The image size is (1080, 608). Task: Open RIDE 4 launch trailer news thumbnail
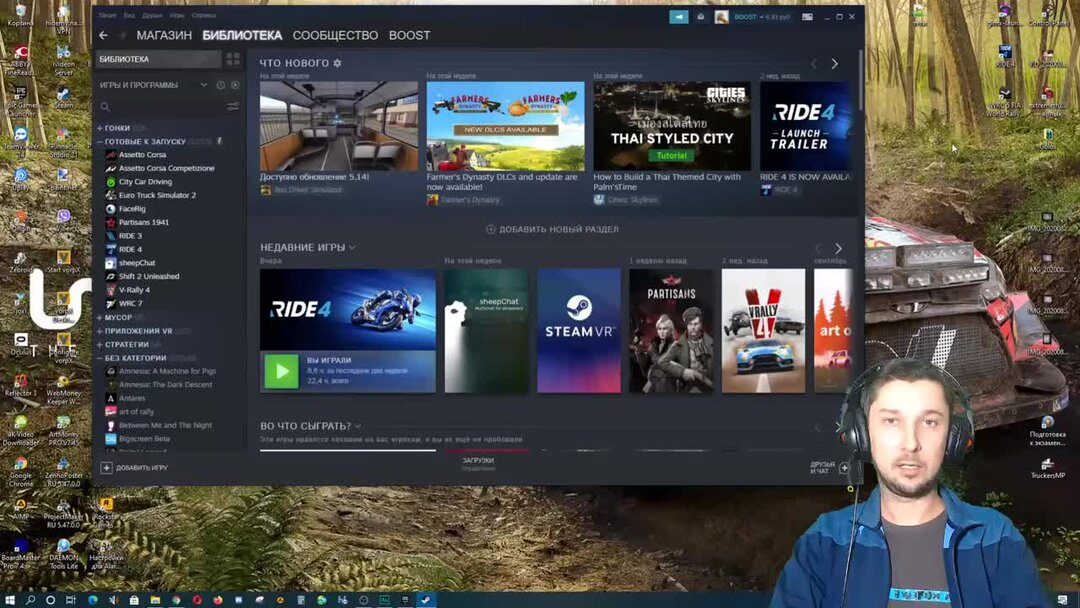[804, 126]
